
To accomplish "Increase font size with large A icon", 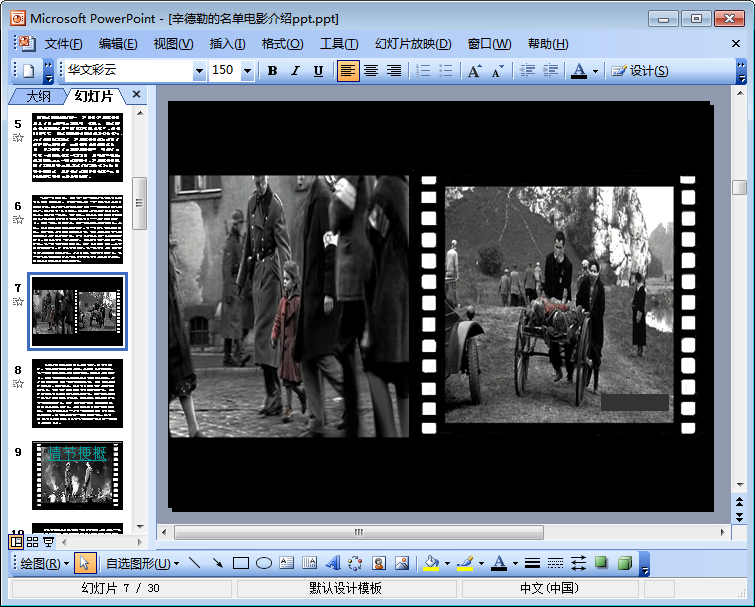I will [x=474, y=71].
